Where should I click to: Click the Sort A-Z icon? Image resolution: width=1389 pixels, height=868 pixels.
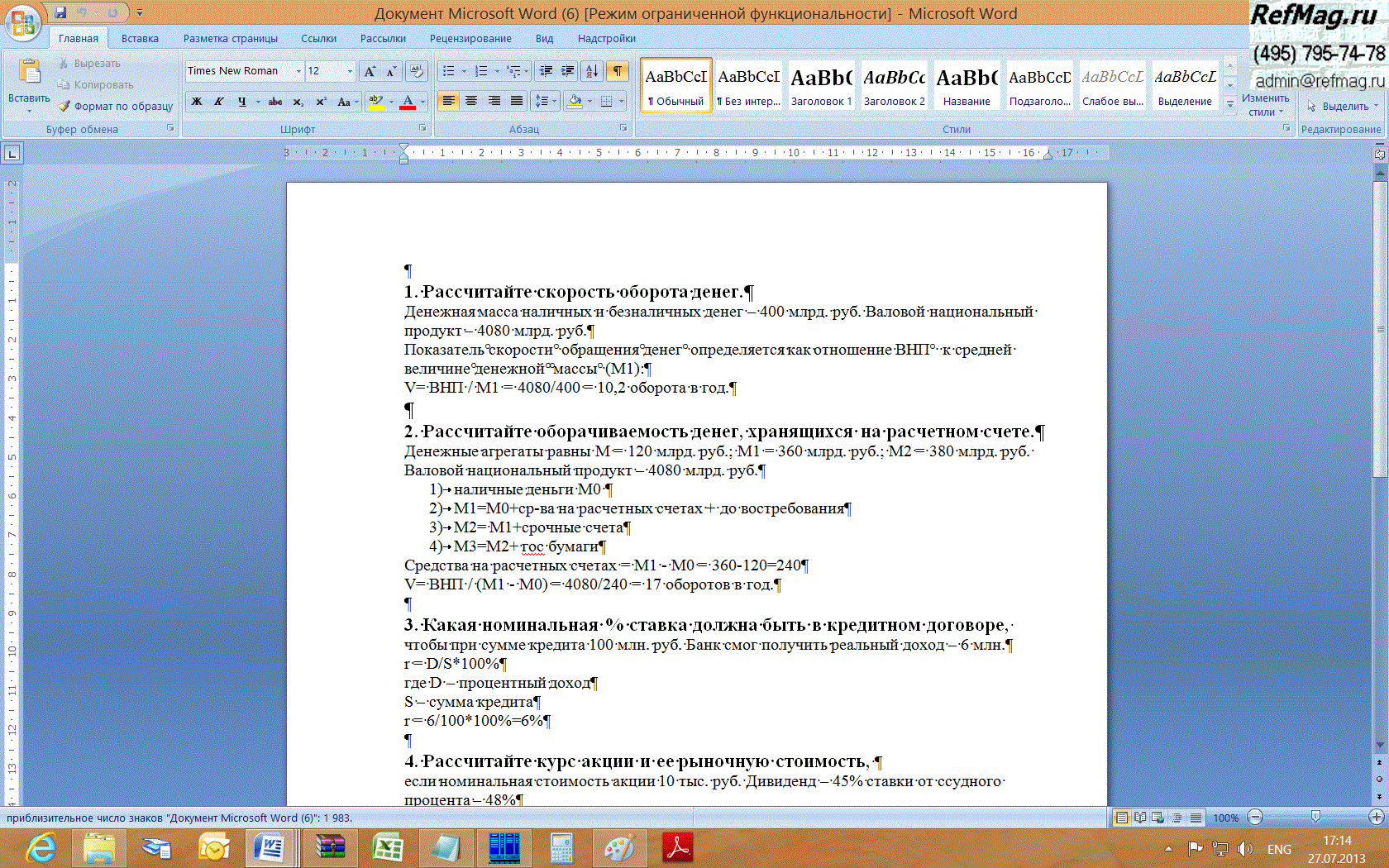pos(592,71)
